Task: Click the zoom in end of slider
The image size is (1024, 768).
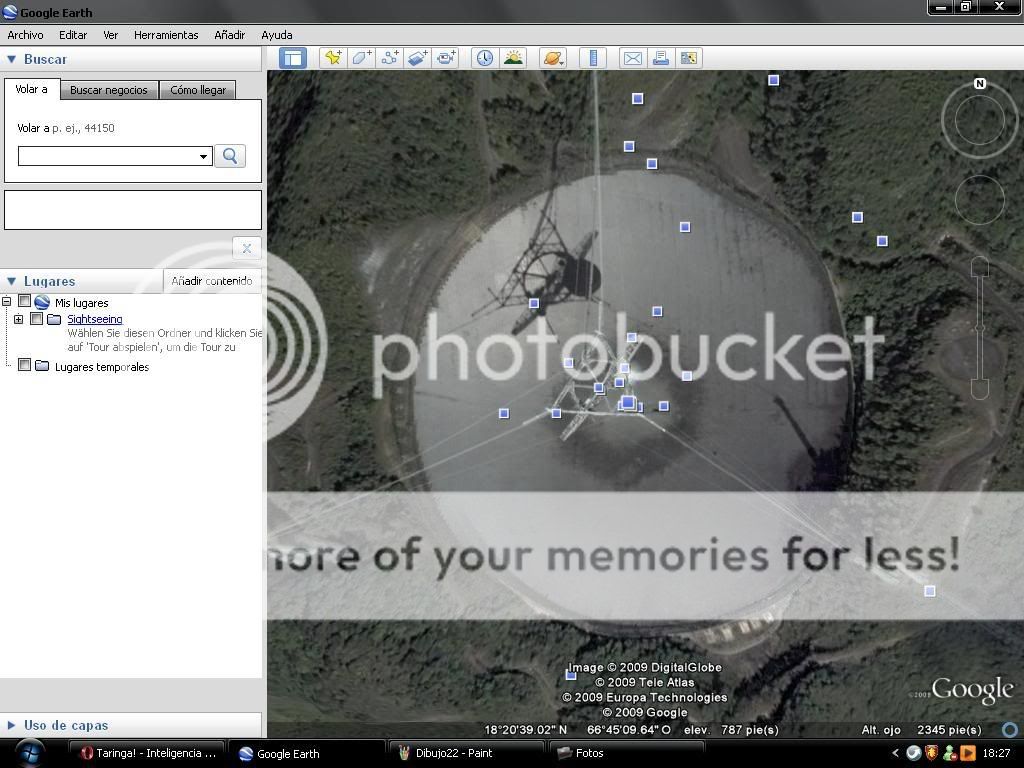Action: [980, 265]
